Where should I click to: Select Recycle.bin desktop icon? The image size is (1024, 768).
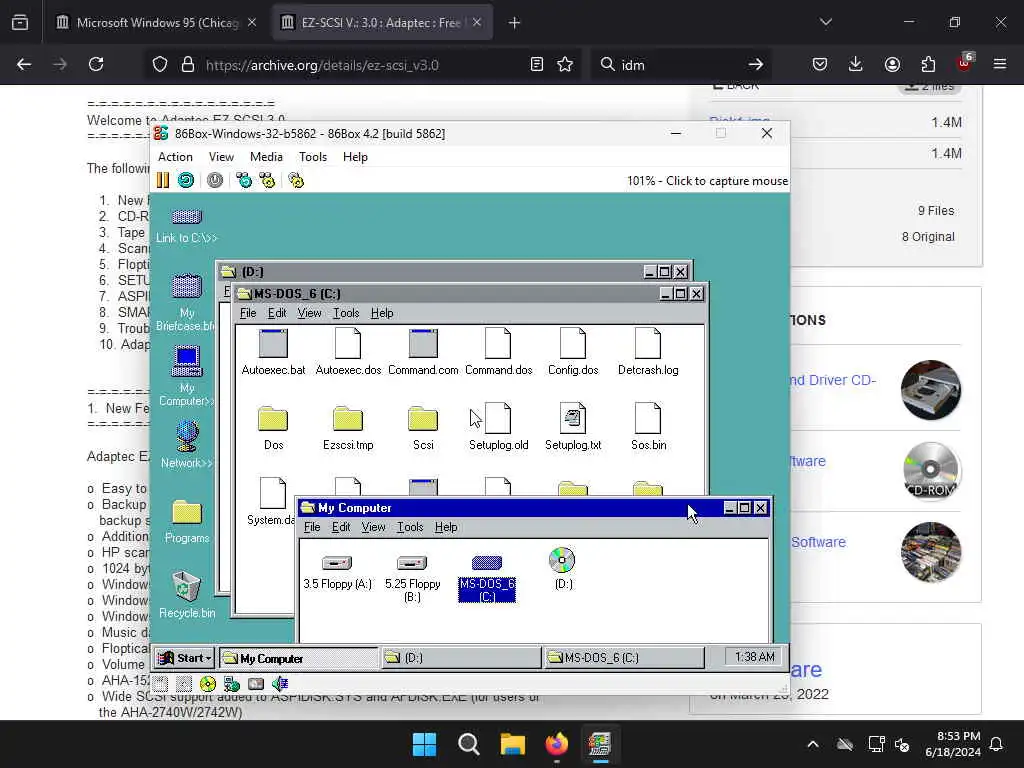point(187,594)
